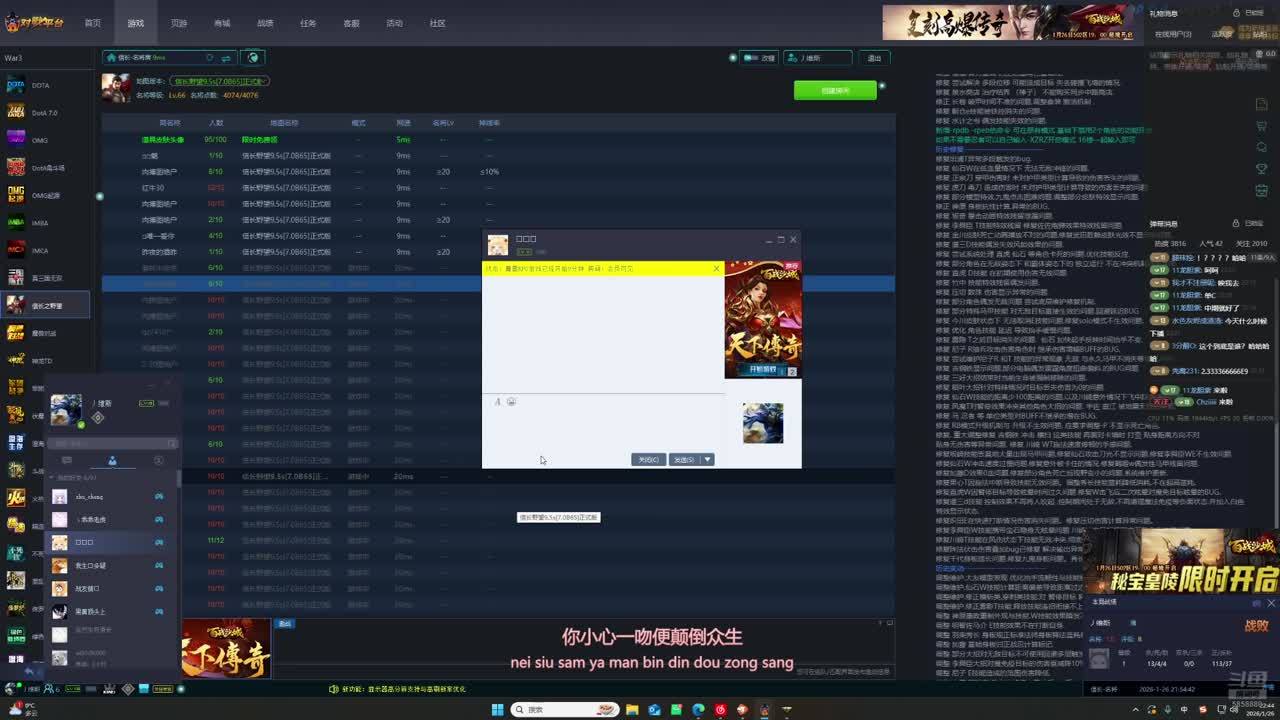This screenshot has height=720, width=1280.
Task: Click the 退出 button in the room bar
Action: pyautogui.click(x=875, y=58)
